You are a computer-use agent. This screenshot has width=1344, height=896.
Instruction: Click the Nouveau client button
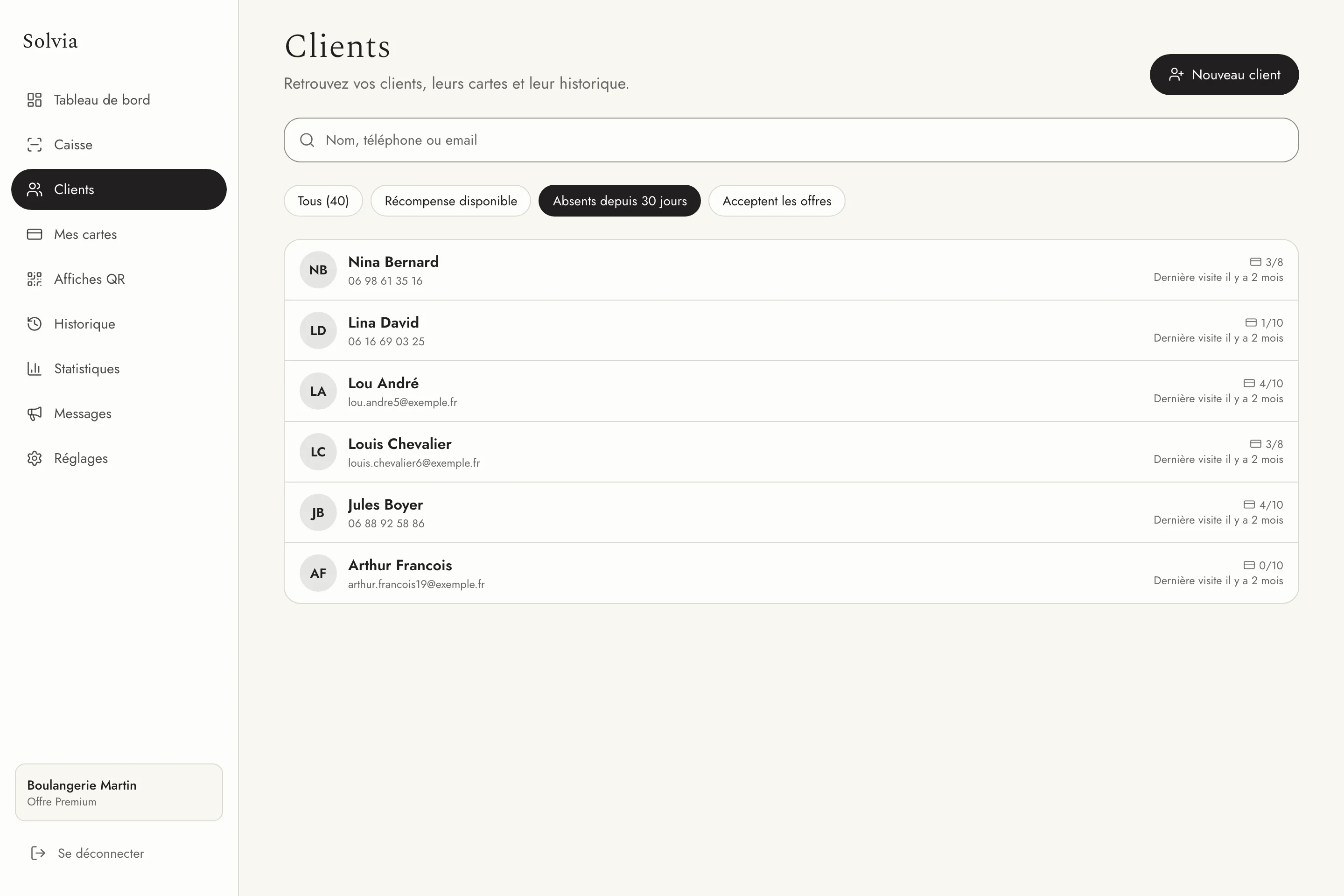click(x=1224, y=75)
